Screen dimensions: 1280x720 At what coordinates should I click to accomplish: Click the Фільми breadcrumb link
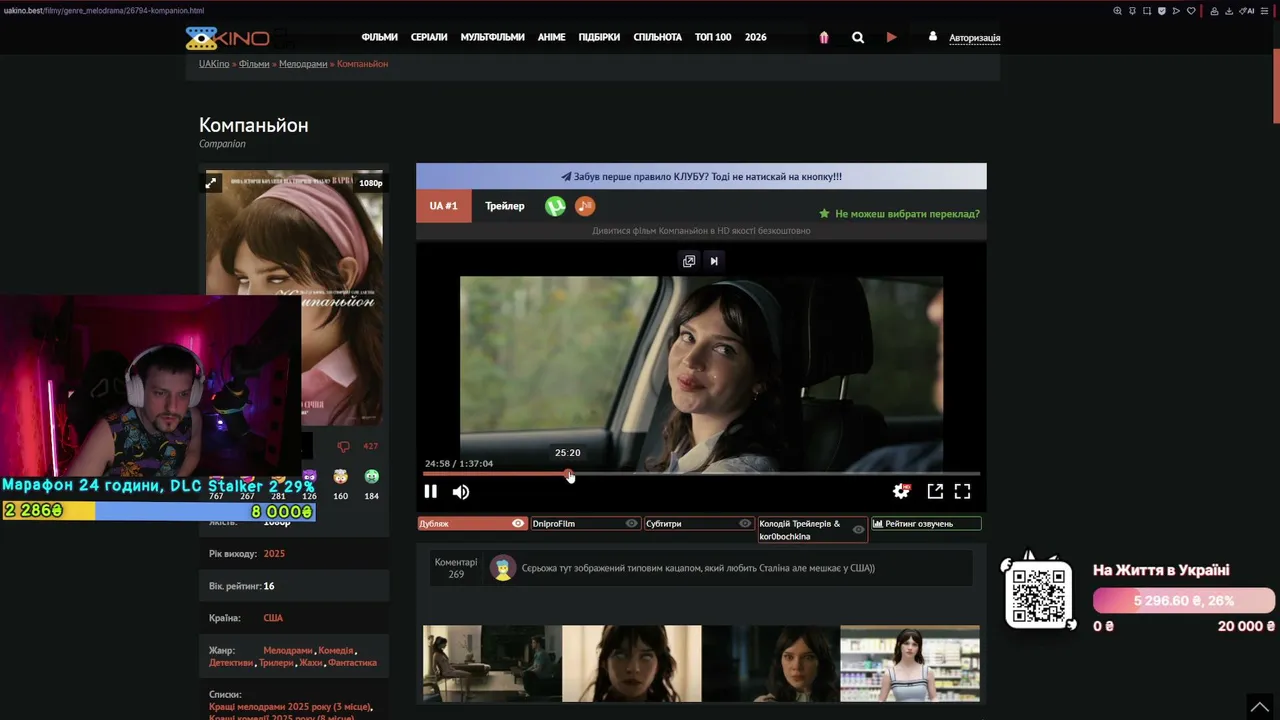coord(254,64)
